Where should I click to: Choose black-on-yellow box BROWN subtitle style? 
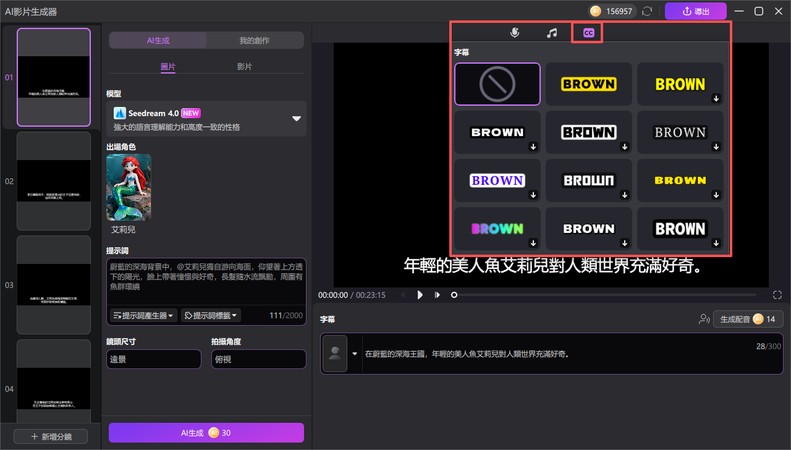point(589,84)
